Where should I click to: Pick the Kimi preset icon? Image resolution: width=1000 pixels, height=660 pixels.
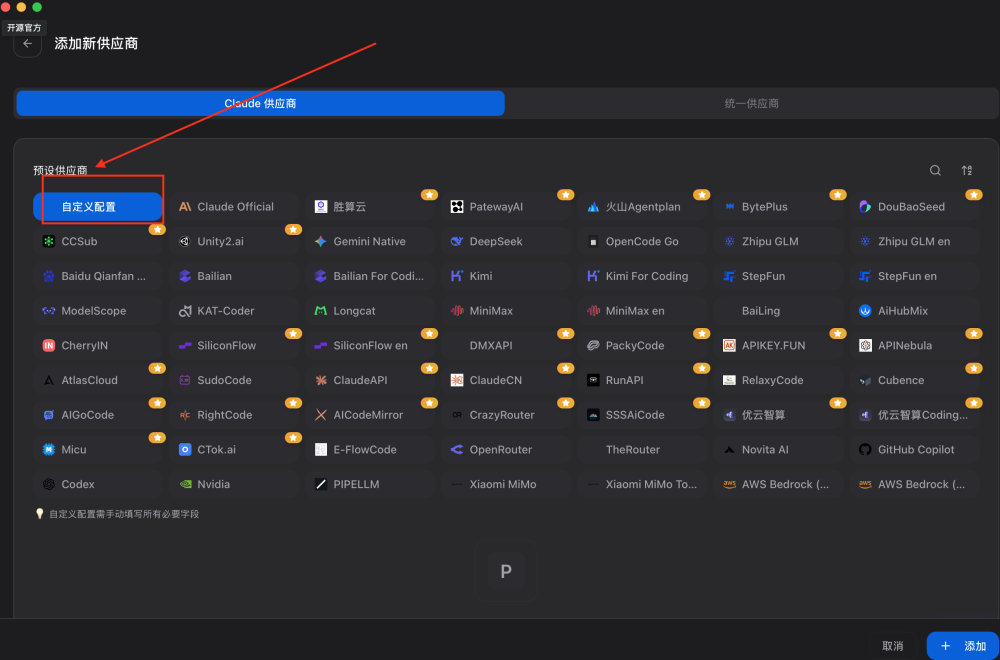457,276
